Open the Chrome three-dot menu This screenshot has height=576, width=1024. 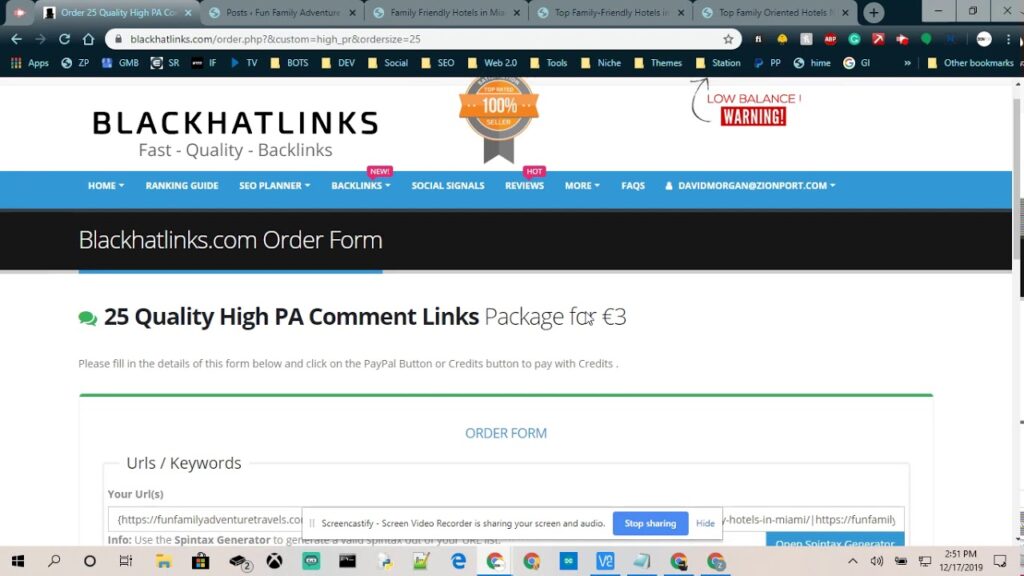1008,39
